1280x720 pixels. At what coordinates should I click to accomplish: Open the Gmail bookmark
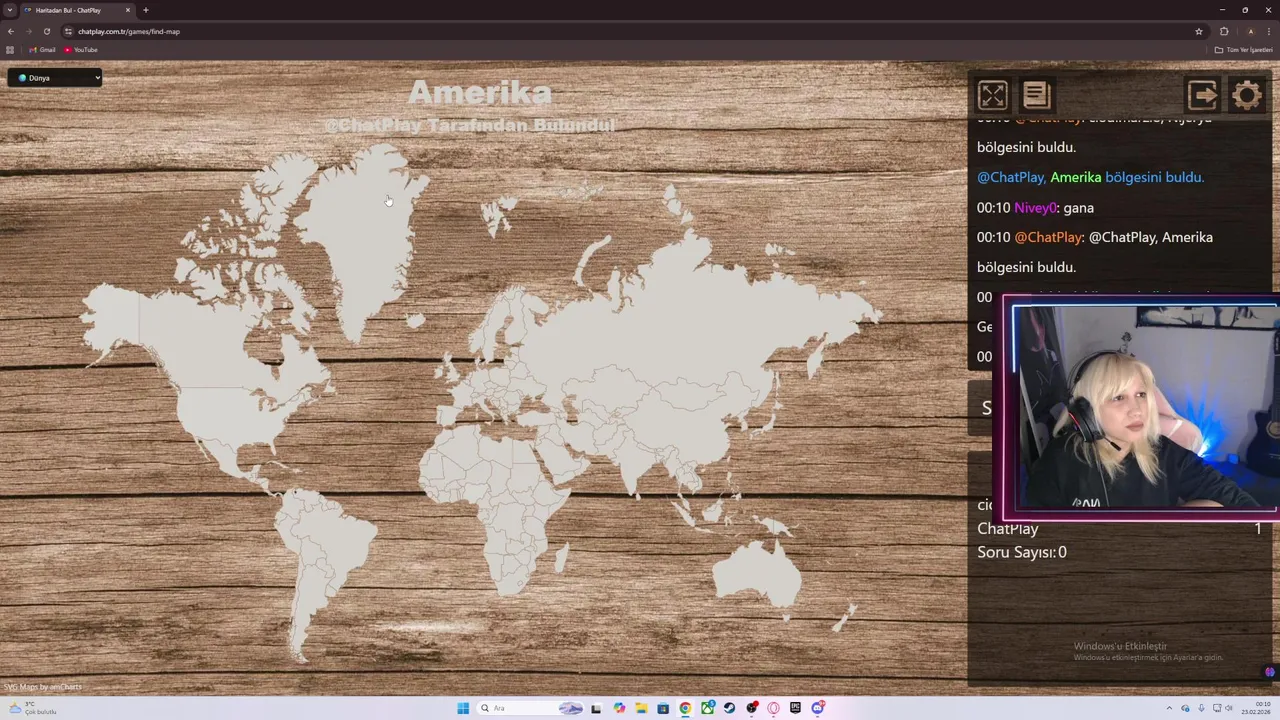pos(42,49)
